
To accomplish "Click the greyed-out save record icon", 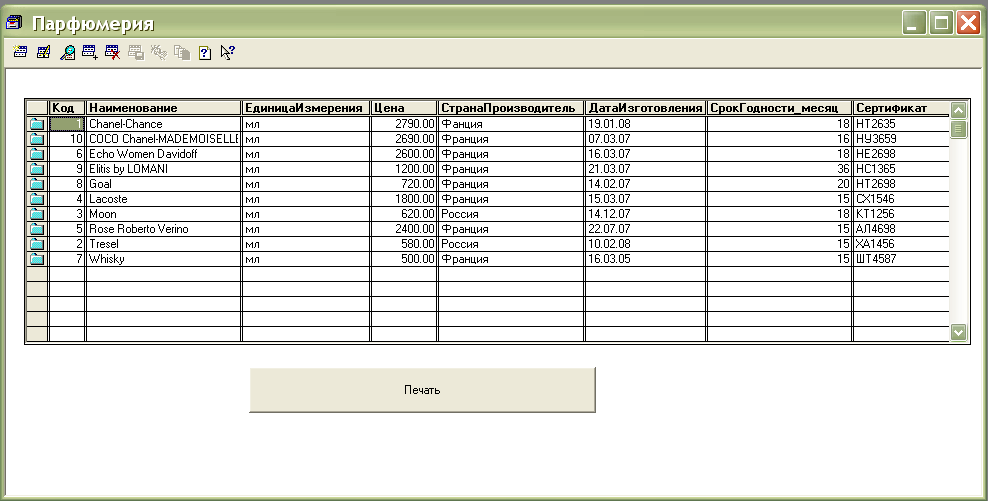I will (136, 52).
